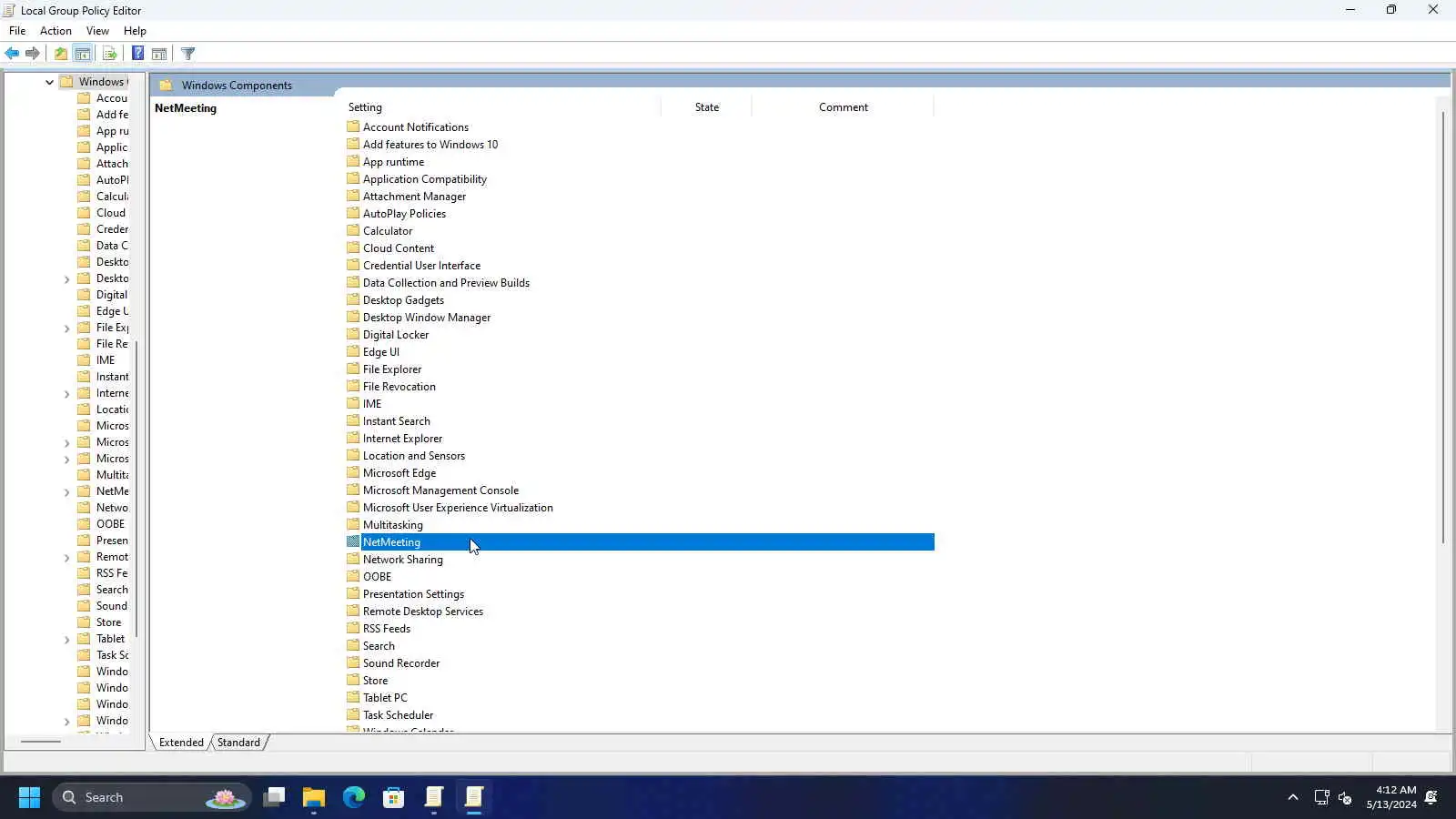Viewport: 1456px width, 819px height.
Task: Open the notification center bell icon
Action: [x=1431, y=797]
